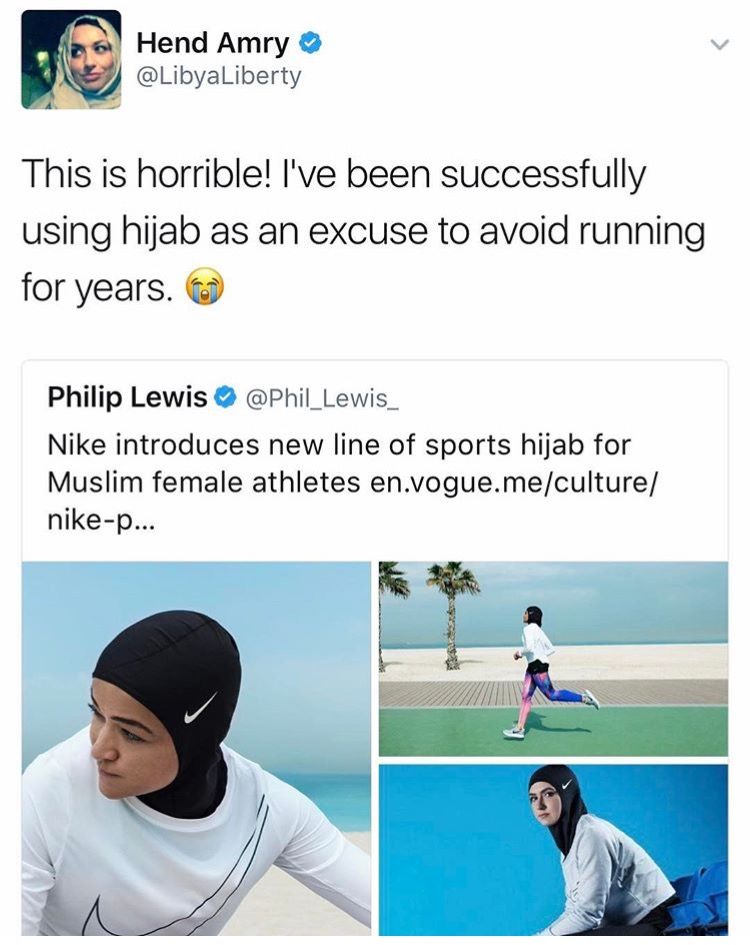The height and width of the screenshot is (945, 750).
Task: Open the tweet options chevron menu
Action: (x=719, y=45)
